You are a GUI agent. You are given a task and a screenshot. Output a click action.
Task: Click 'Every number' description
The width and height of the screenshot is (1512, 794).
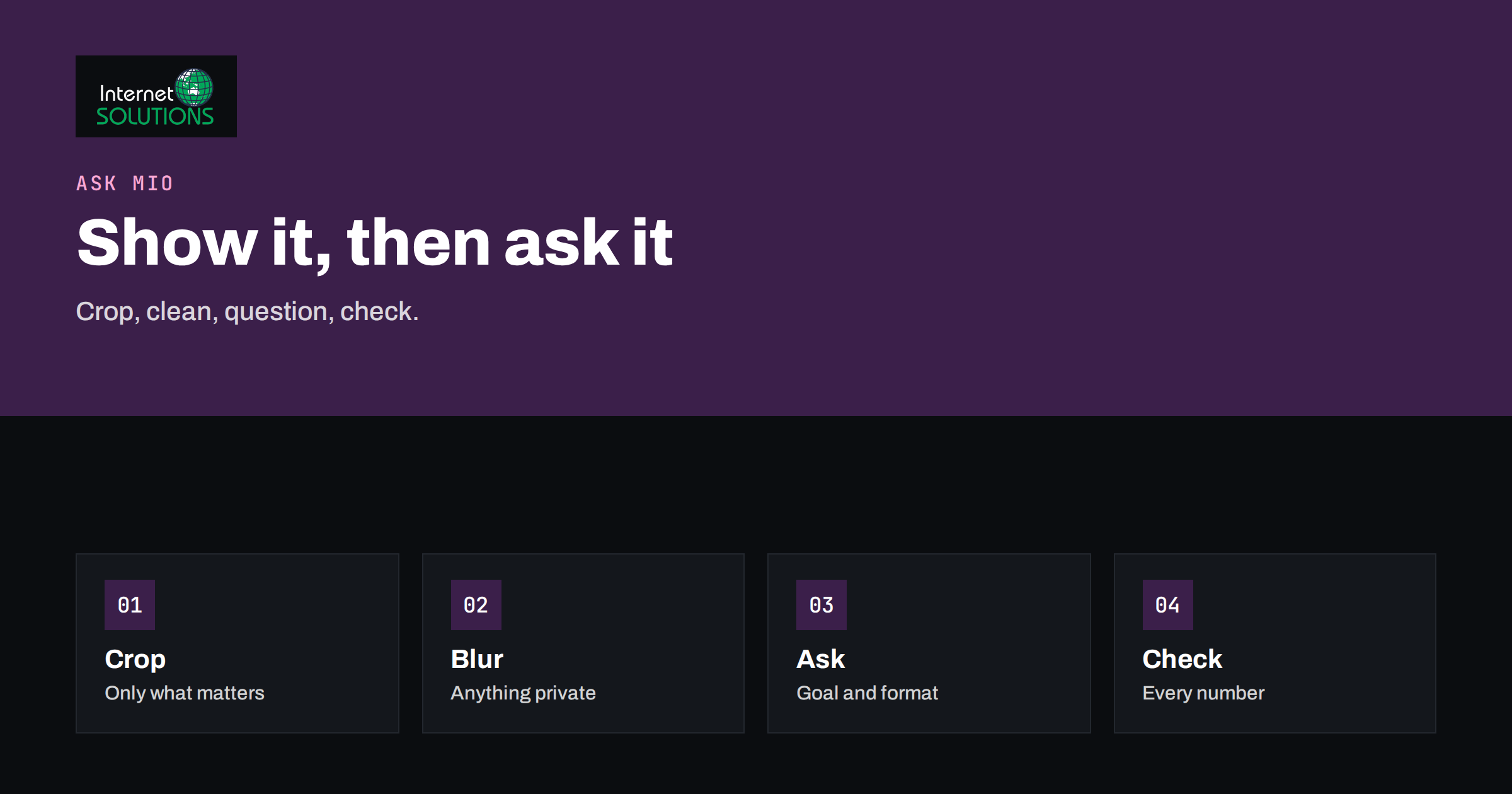pos(1204,693)
